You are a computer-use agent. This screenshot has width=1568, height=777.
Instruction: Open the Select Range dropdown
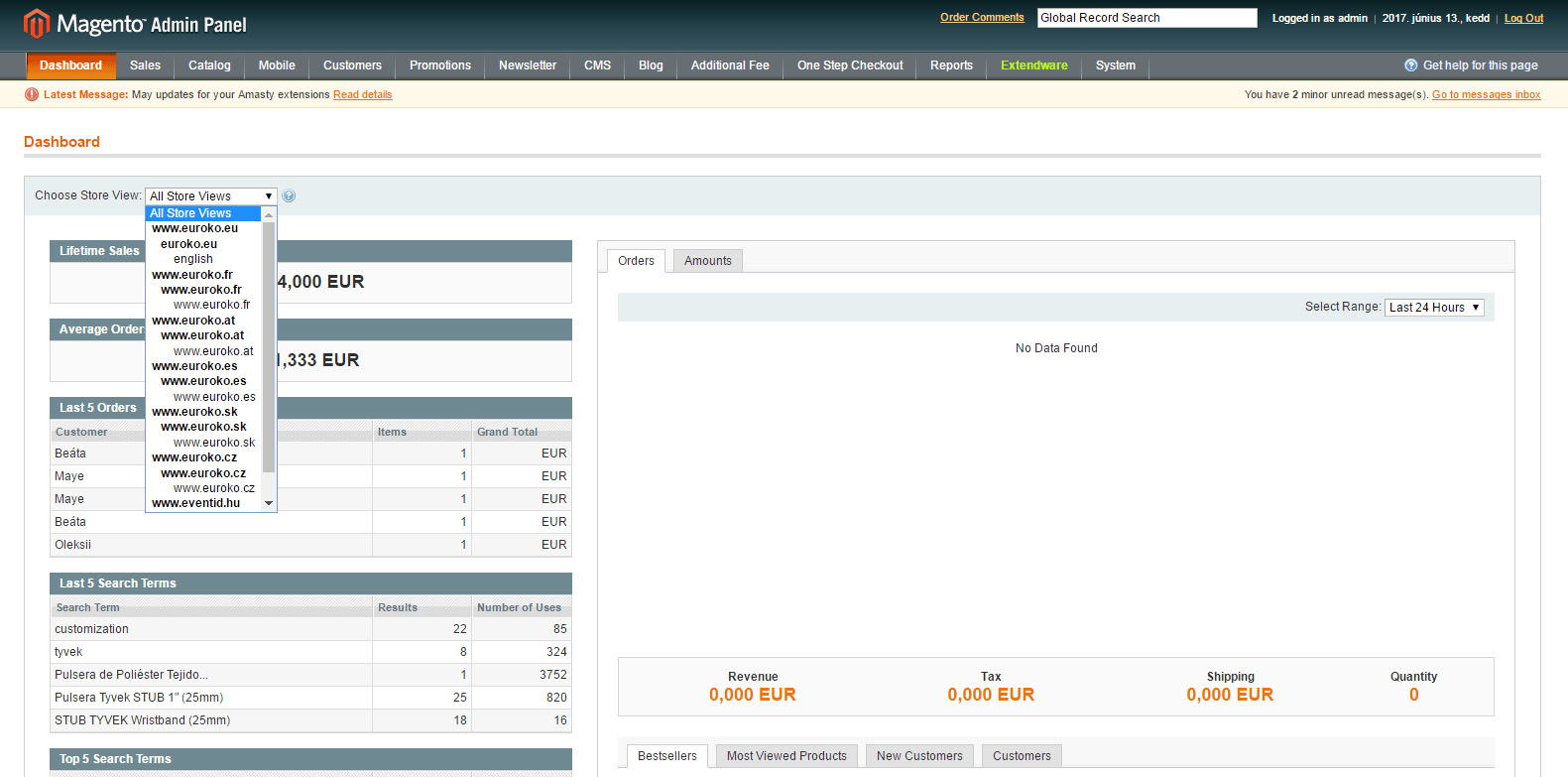(1434, 308)
